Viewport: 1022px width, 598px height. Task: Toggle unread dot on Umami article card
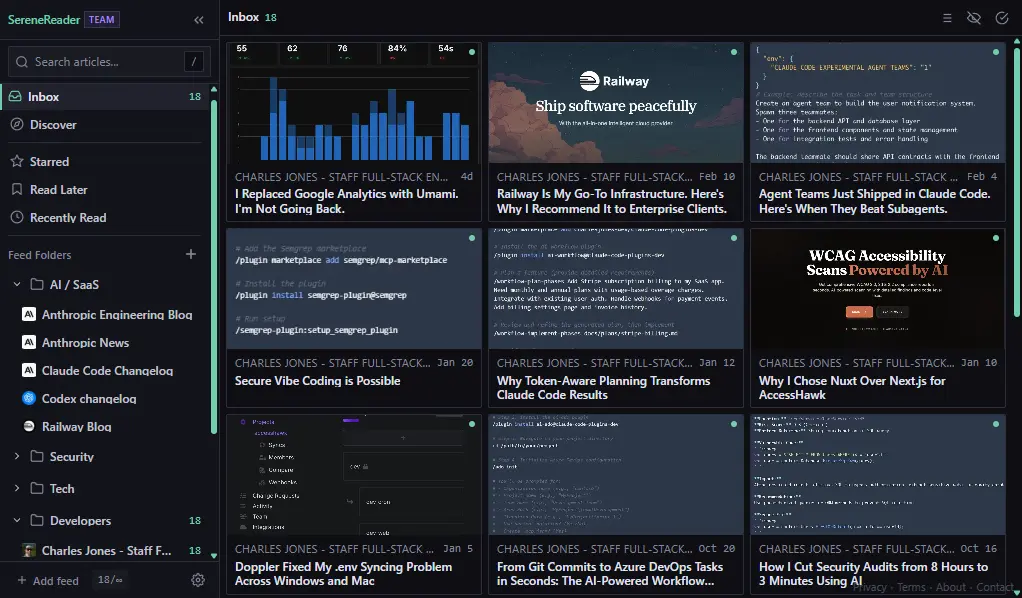pyautogui.click(x=472, y=52)
